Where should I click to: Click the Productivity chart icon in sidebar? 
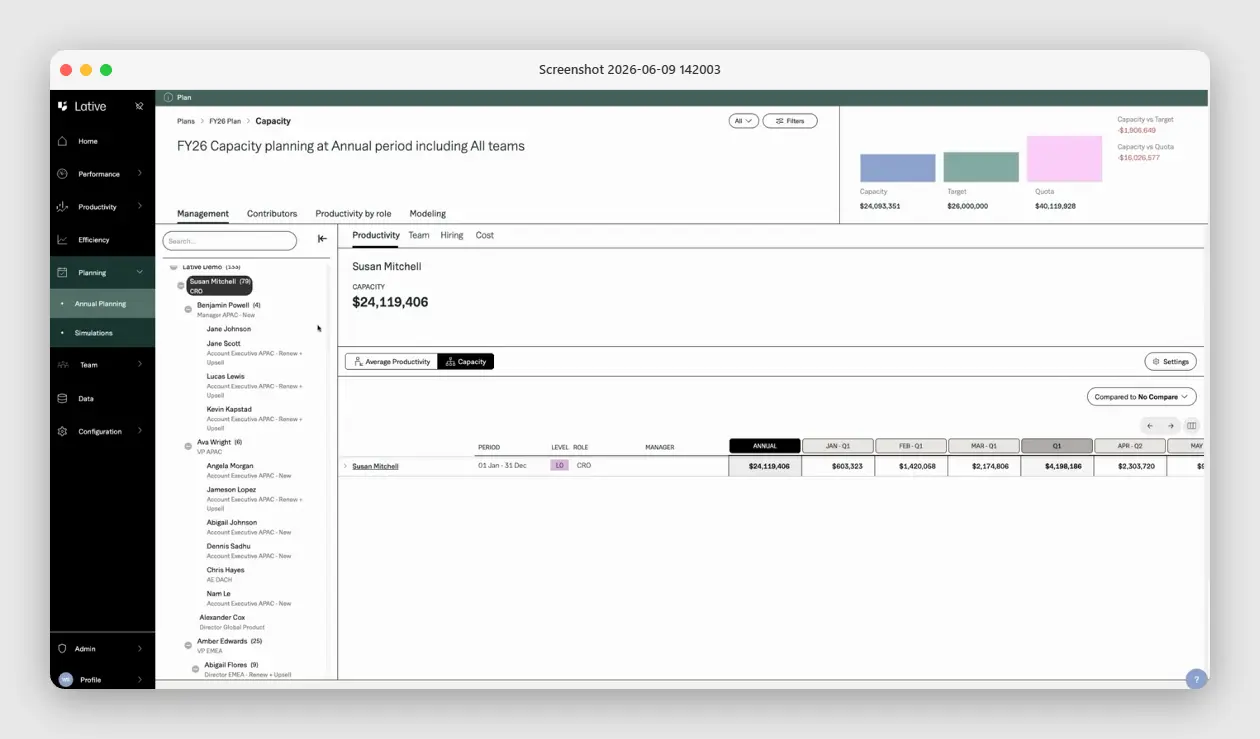click(x=62, y=207)
